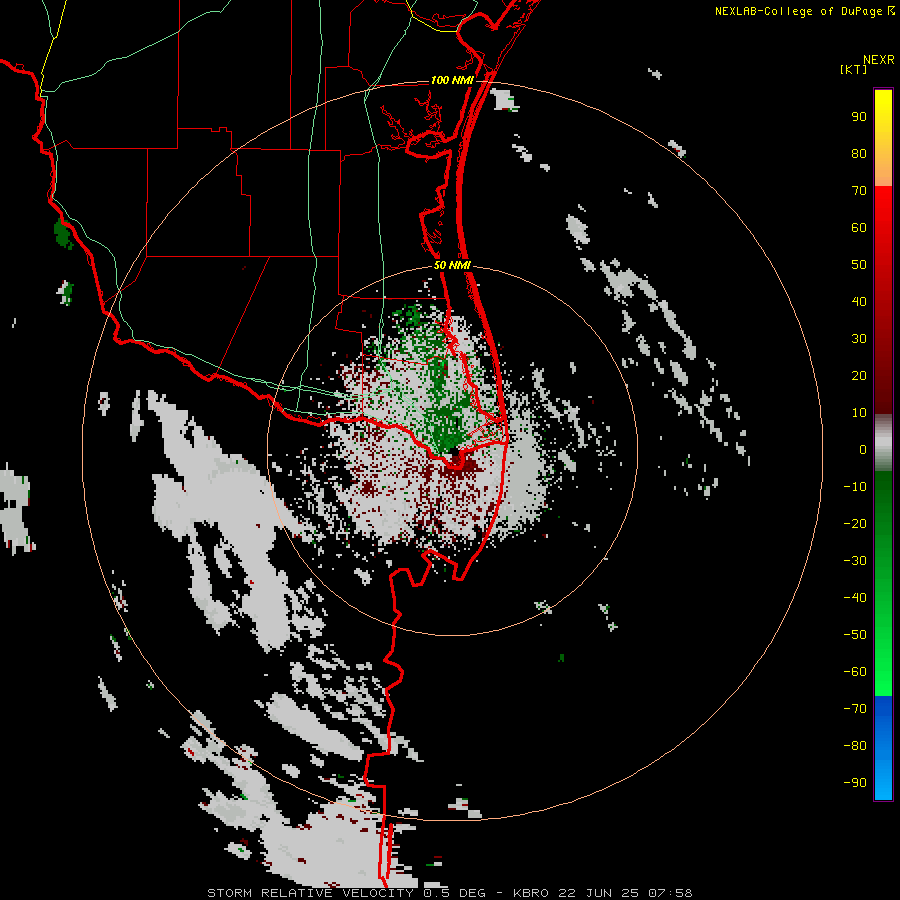Click the blue bottom segment of color bar
Viewport: 900px width, 900px height.
click(883, 748)
